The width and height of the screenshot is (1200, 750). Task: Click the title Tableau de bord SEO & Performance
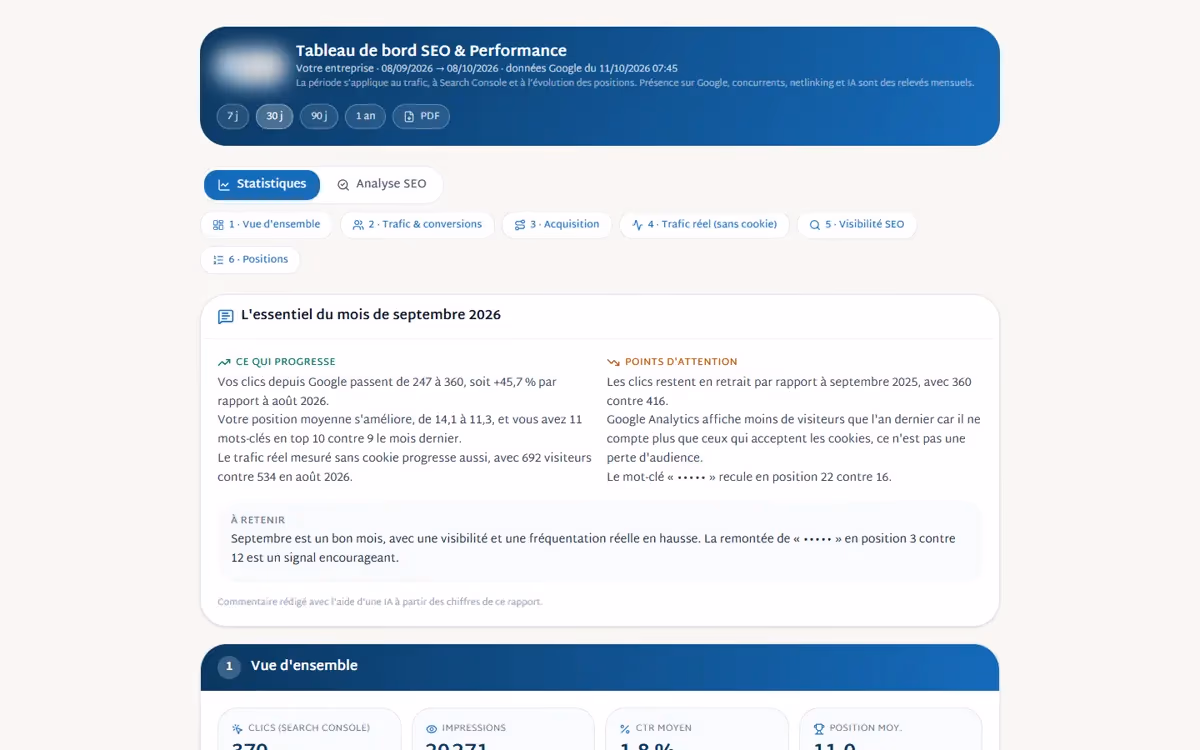point(431,51)
